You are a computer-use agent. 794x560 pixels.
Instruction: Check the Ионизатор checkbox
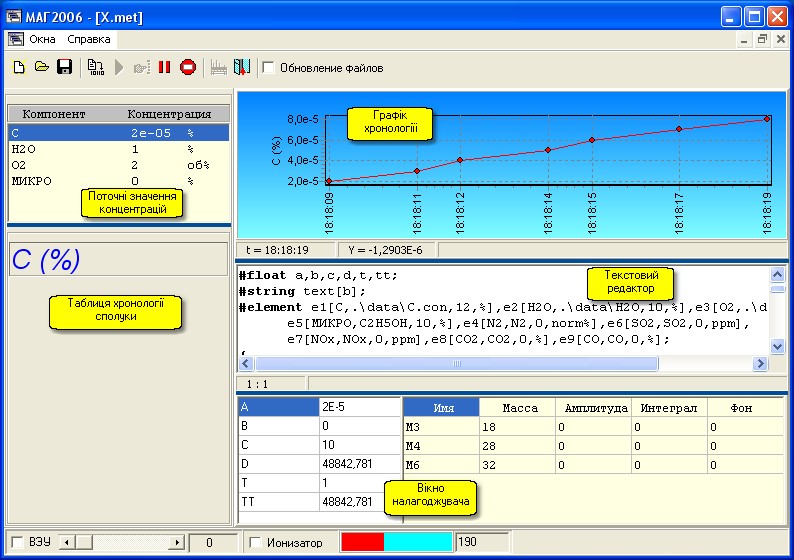(x=256, y=542)
